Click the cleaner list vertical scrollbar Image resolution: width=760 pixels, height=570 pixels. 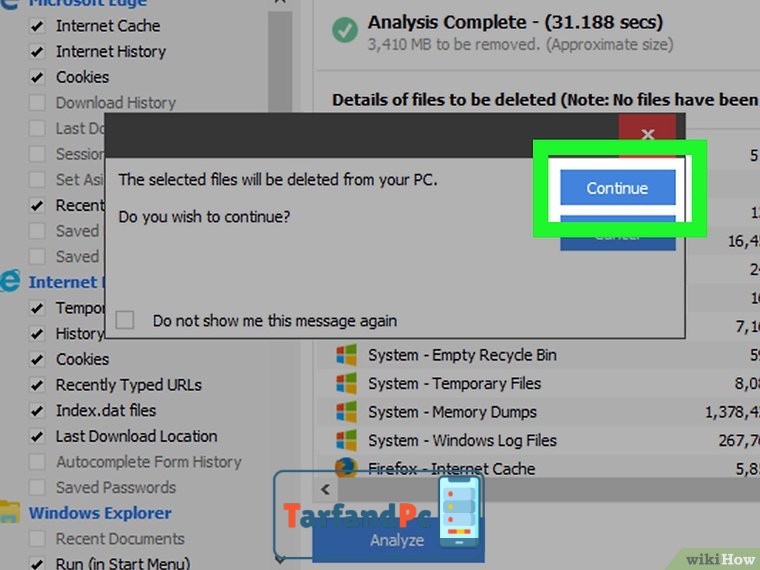pyautogui.click(x=280, y=63)
